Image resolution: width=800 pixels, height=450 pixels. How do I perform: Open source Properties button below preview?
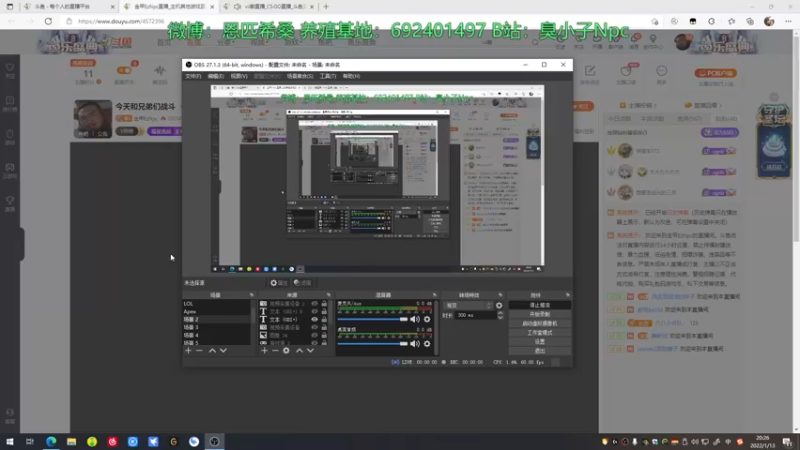point(280,283)
